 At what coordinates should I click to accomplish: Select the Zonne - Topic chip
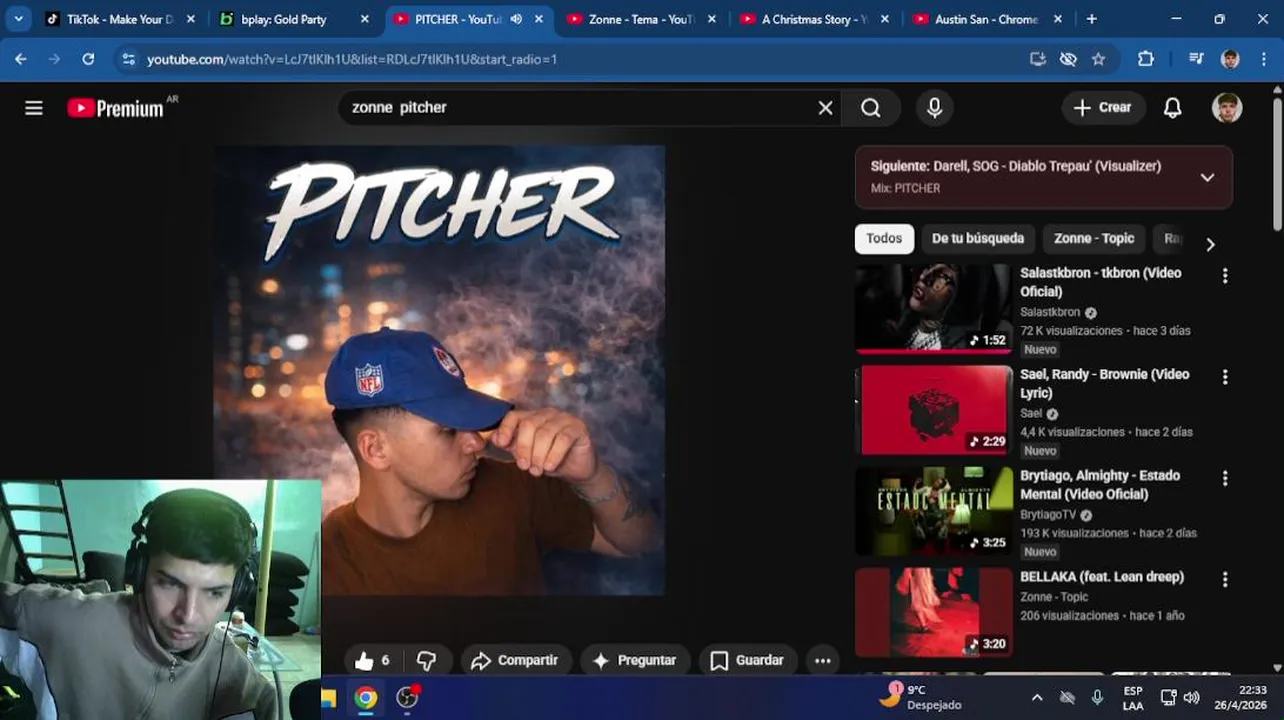[1094, 239]
